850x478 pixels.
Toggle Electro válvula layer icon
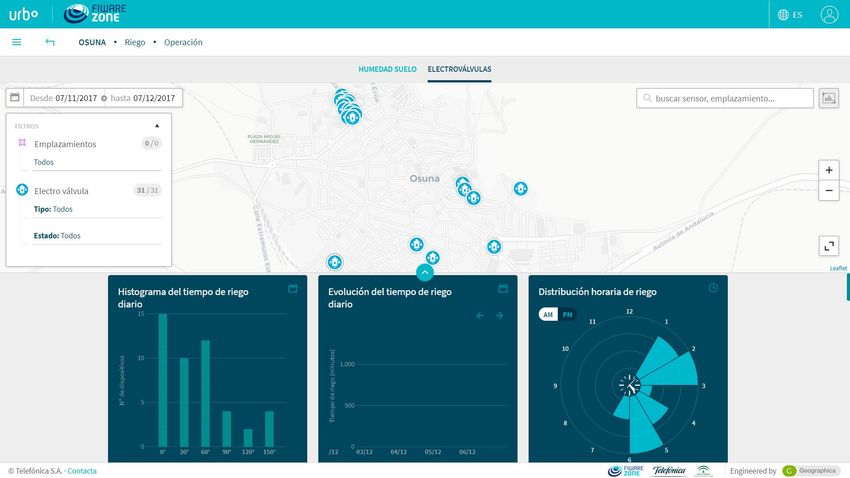tap(22, 190)
